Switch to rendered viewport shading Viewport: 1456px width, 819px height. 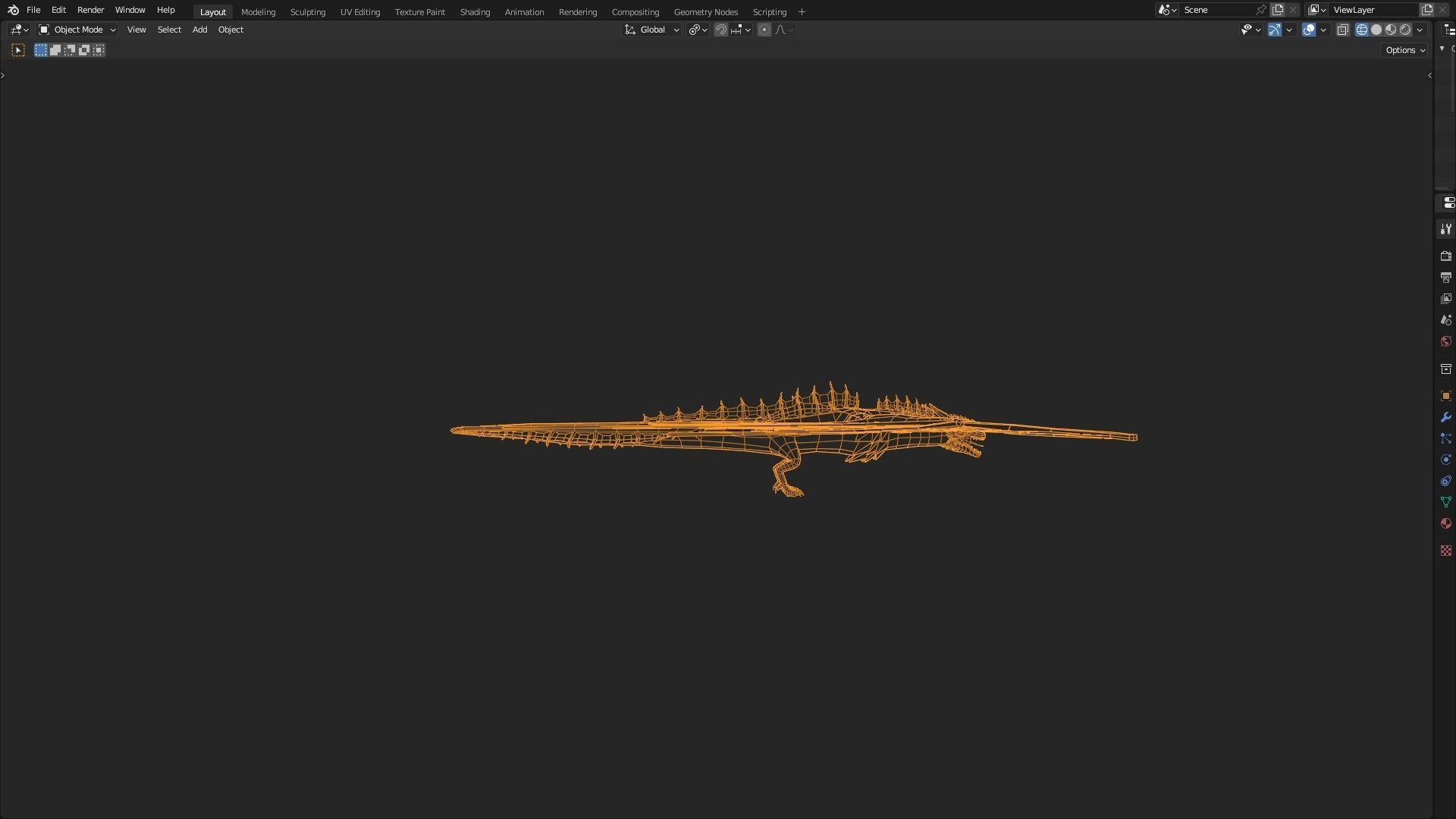click(1405, 30)
